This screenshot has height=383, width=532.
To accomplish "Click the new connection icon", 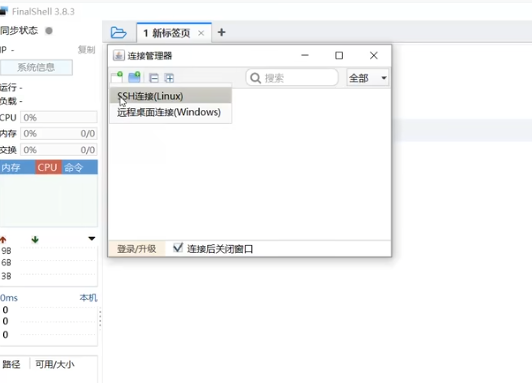I will pos(117,77).
